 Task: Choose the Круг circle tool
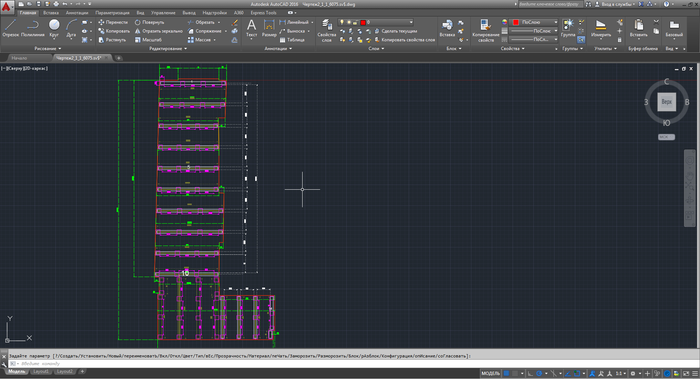(54, 28)
